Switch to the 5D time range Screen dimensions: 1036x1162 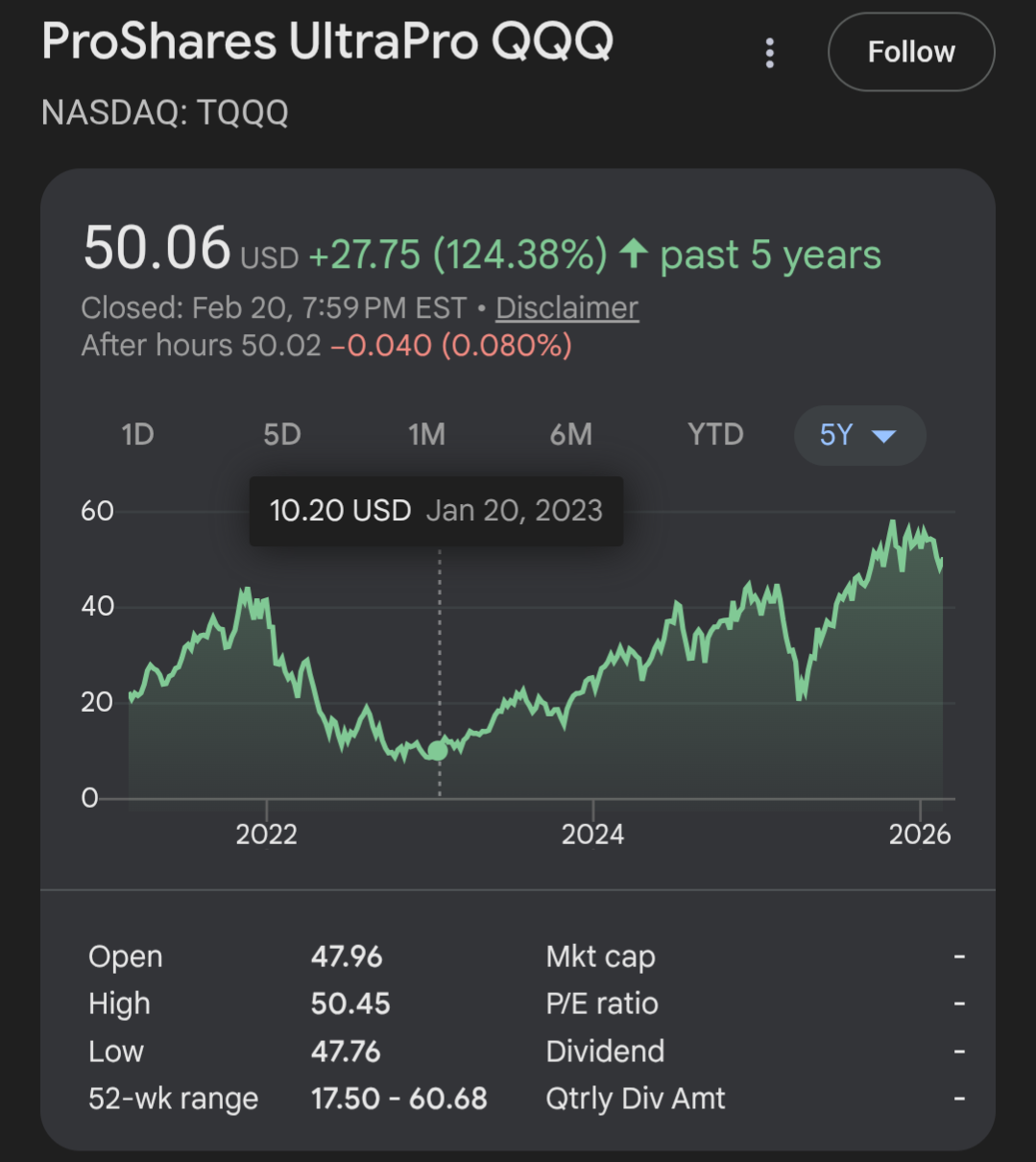point(282,435)
